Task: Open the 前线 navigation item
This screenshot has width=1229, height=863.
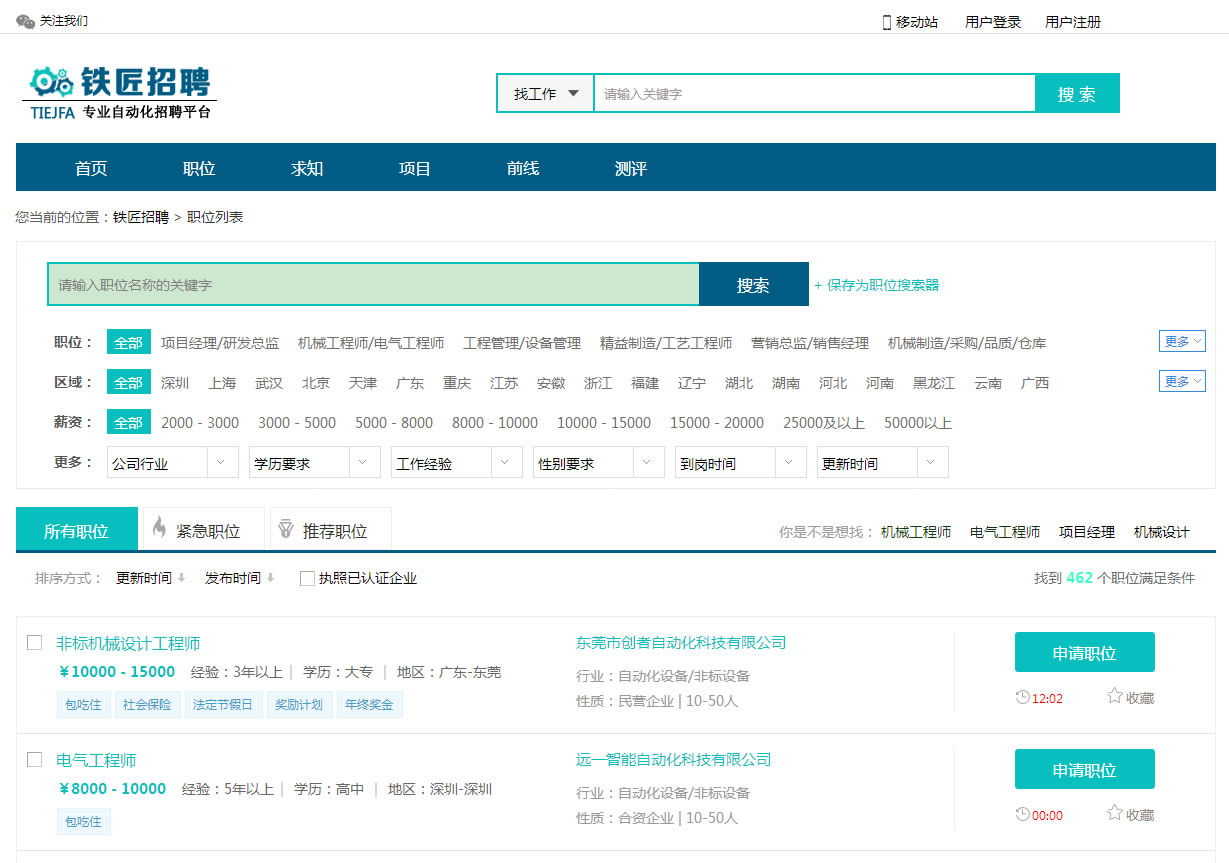Action: coord(523,168)
